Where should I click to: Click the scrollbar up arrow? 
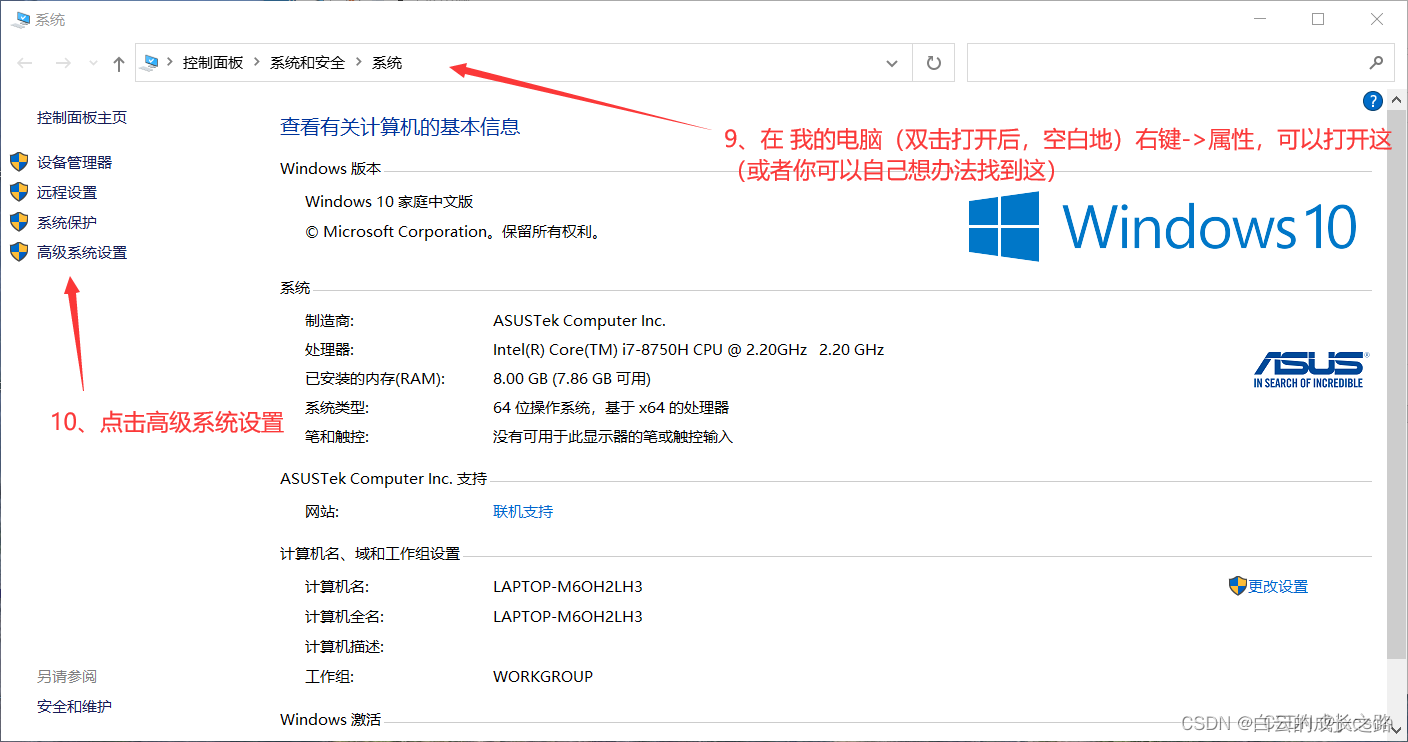pos(1398,97)
